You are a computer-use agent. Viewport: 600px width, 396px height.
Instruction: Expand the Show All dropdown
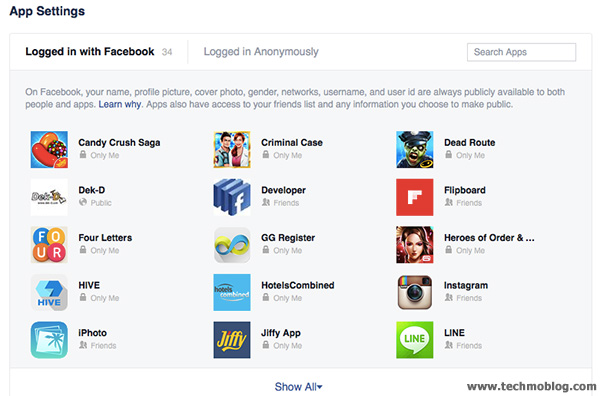click(x=298, y=387)
